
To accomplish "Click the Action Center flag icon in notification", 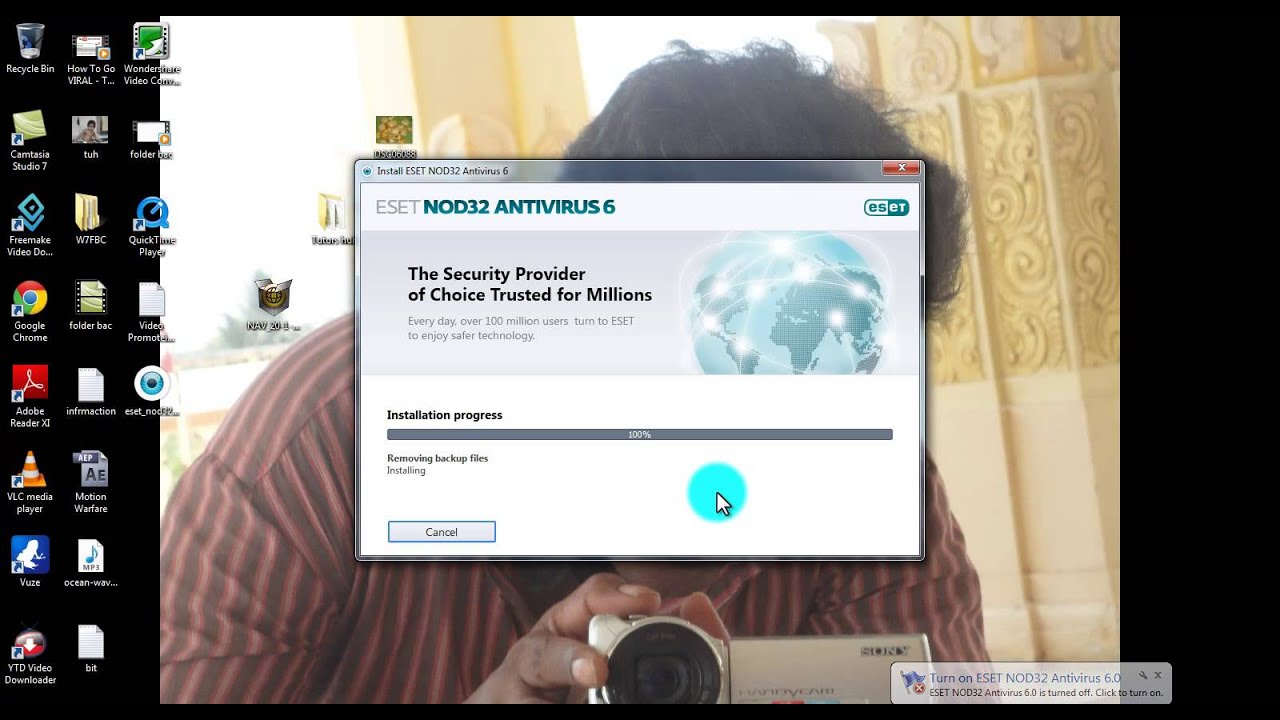I will (x=913, y=682).
